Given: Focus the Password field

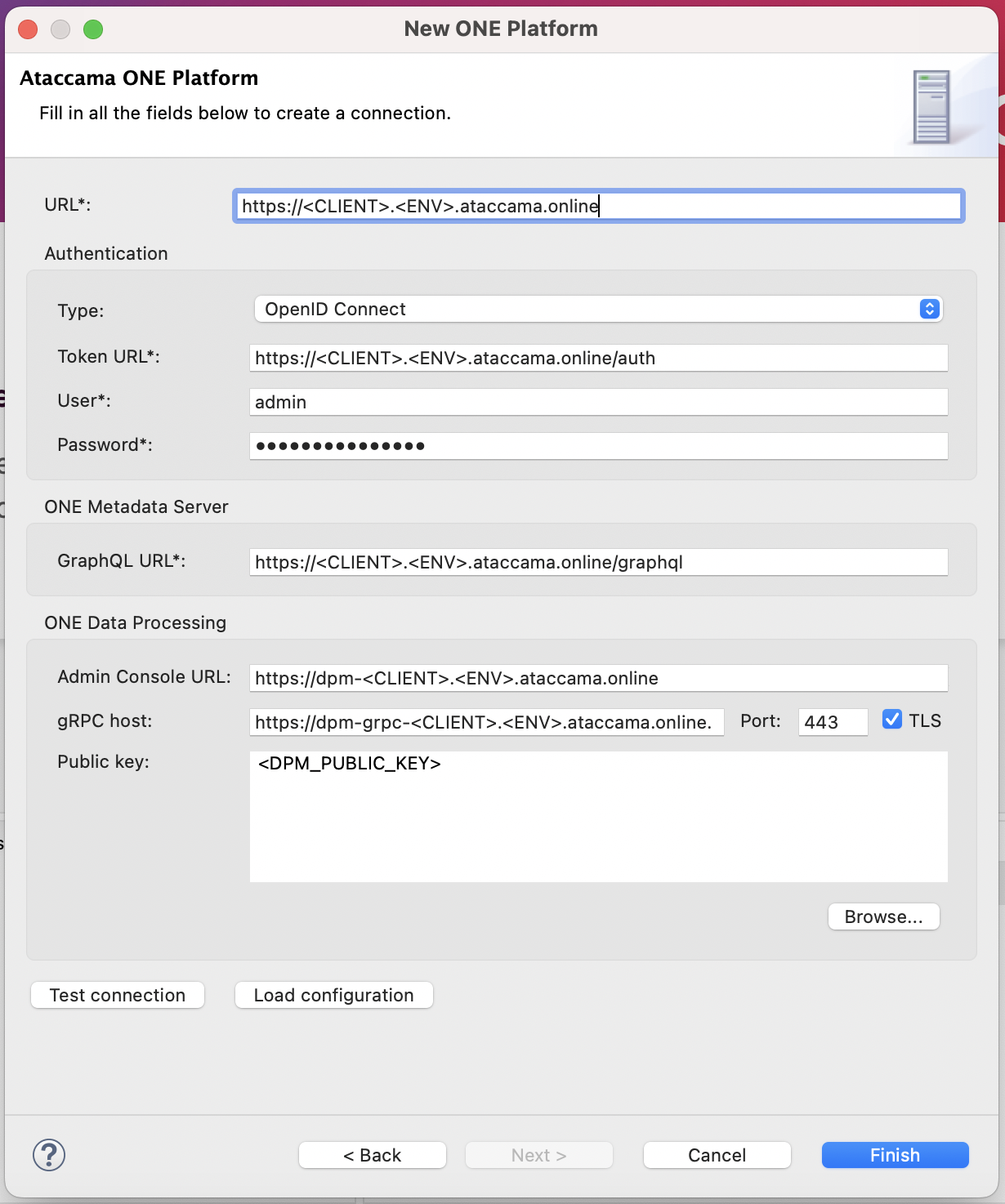Looking at the screenshot, I should 598,446.
